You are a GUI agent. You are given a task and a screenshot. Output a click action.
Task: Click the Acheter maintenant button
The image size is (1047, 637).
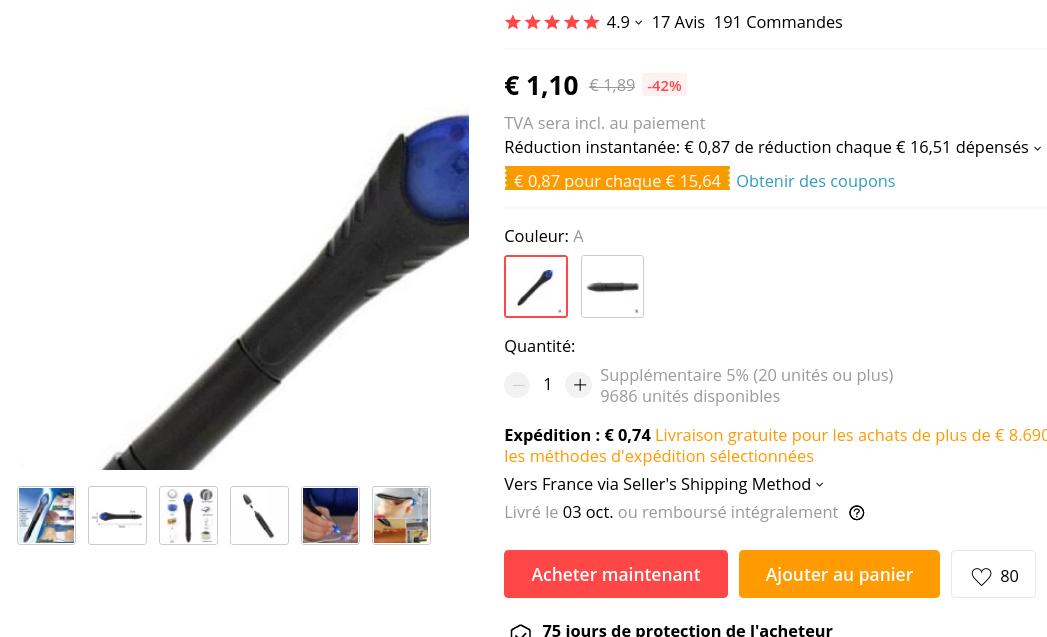616,574
